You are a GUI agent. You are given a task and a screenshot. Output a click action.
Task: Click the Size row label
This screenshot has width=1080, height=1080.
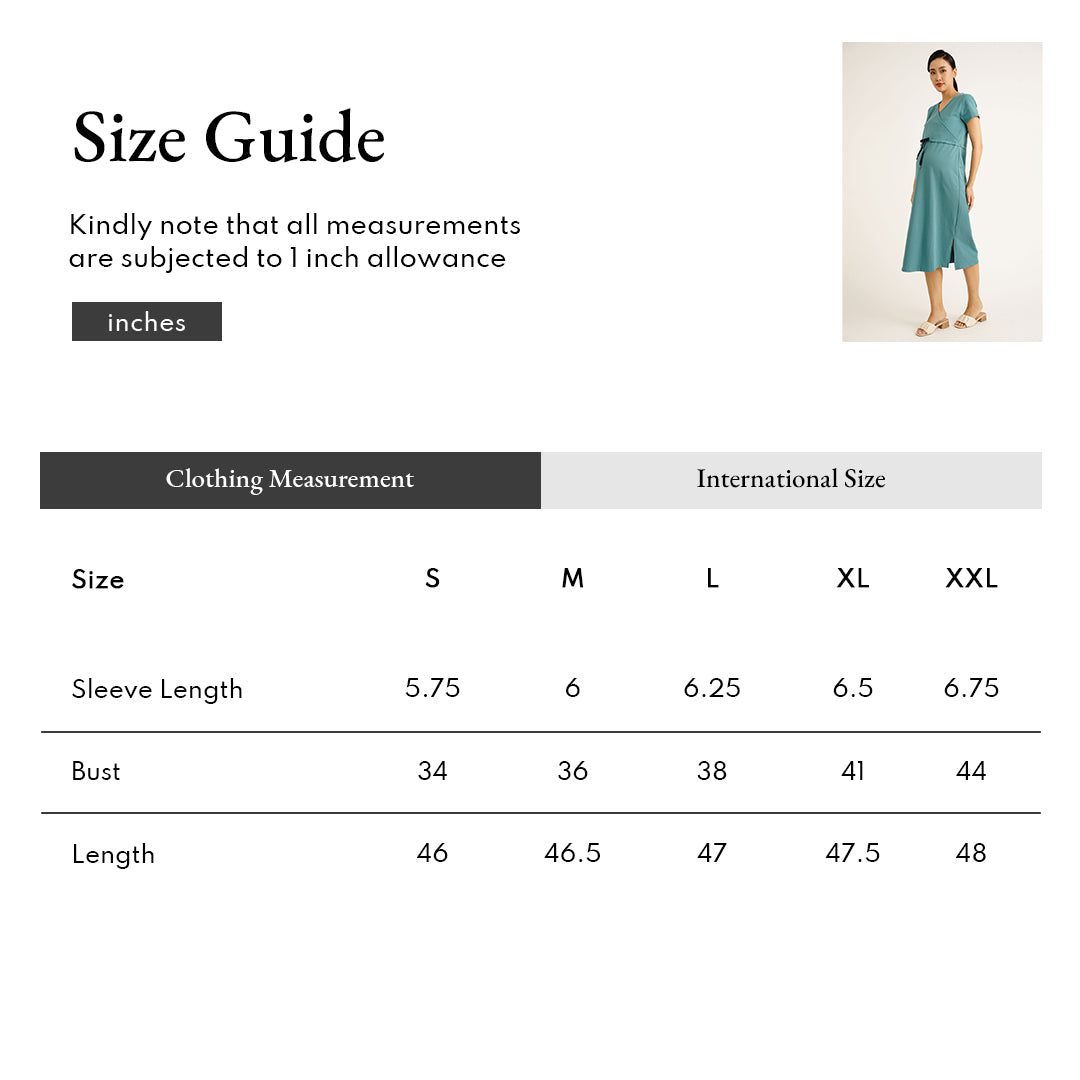coord(98,579)
